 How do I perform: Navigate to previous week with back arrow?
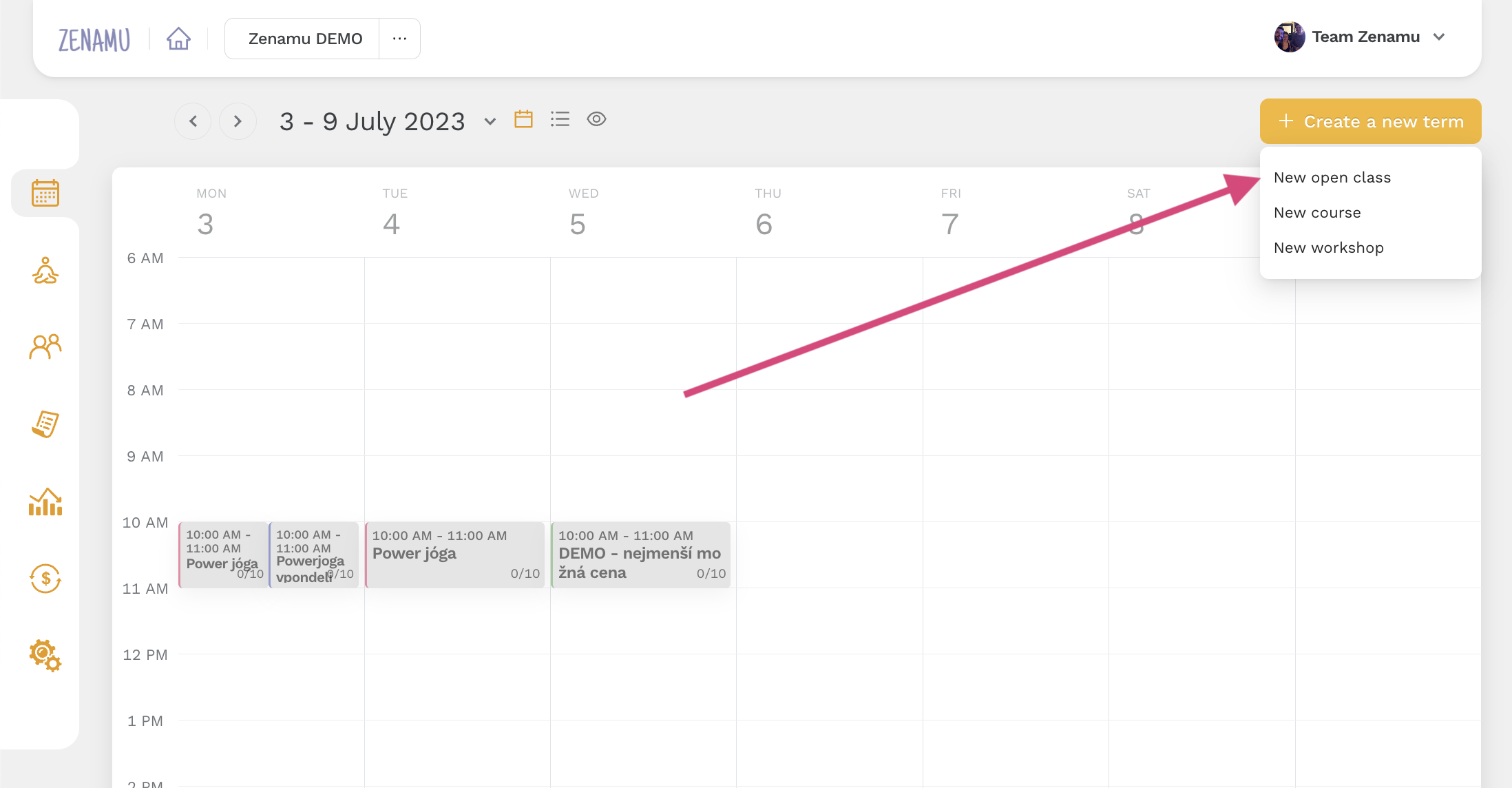pyautogui.click(x=192, y=120)
